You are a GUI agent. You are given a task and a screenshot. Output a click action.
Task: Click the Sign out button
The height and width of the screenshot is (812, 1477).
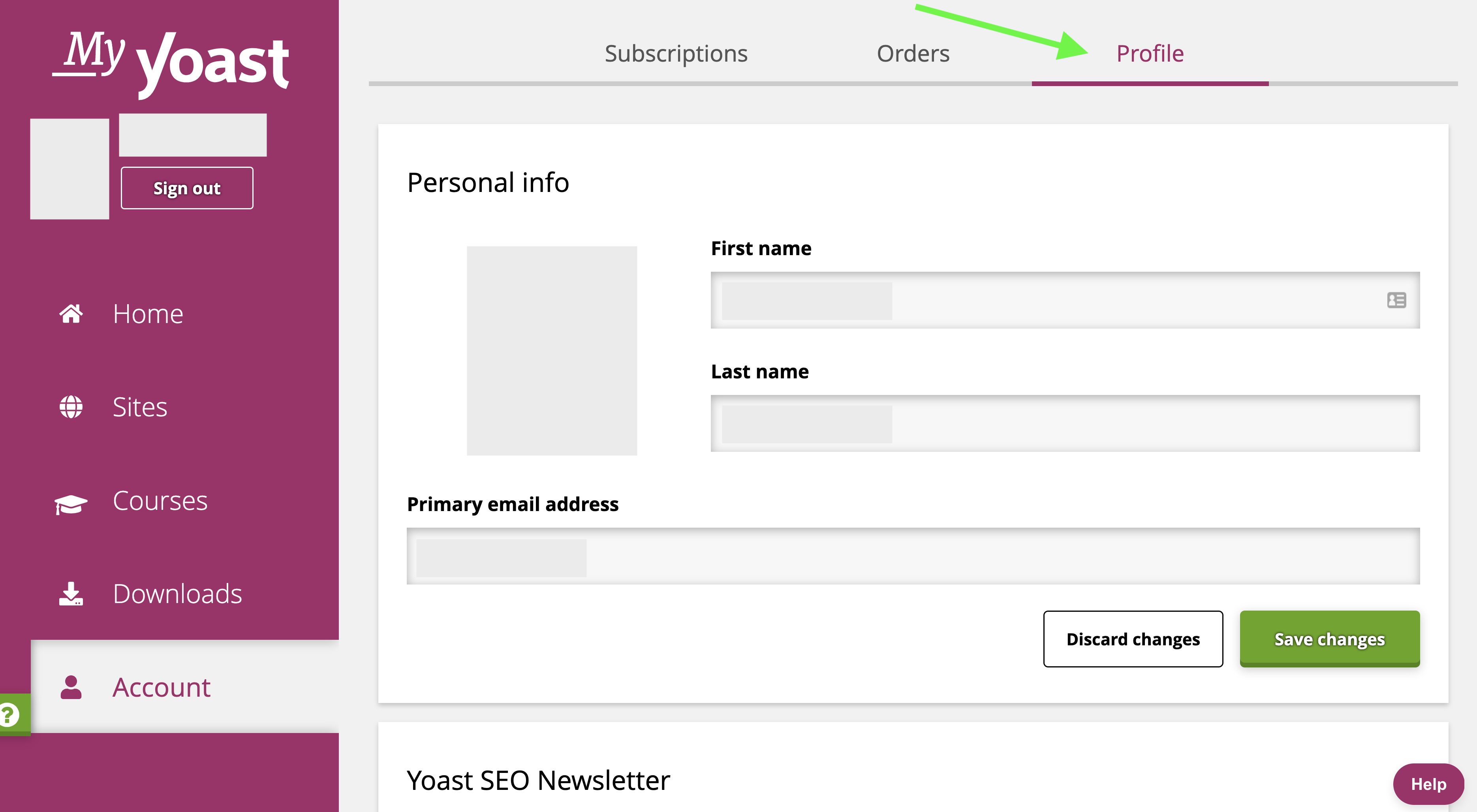pos(187,188)
